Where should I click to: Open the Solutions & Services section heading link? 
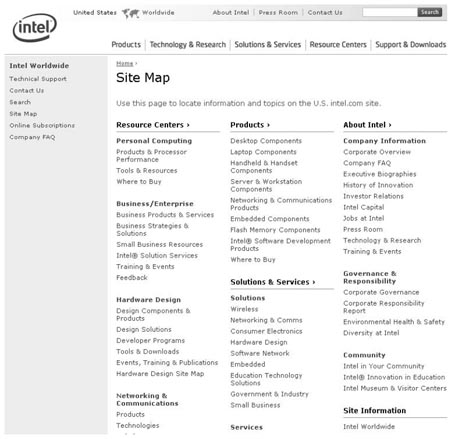pyautogui.click(x=273, y=282)
